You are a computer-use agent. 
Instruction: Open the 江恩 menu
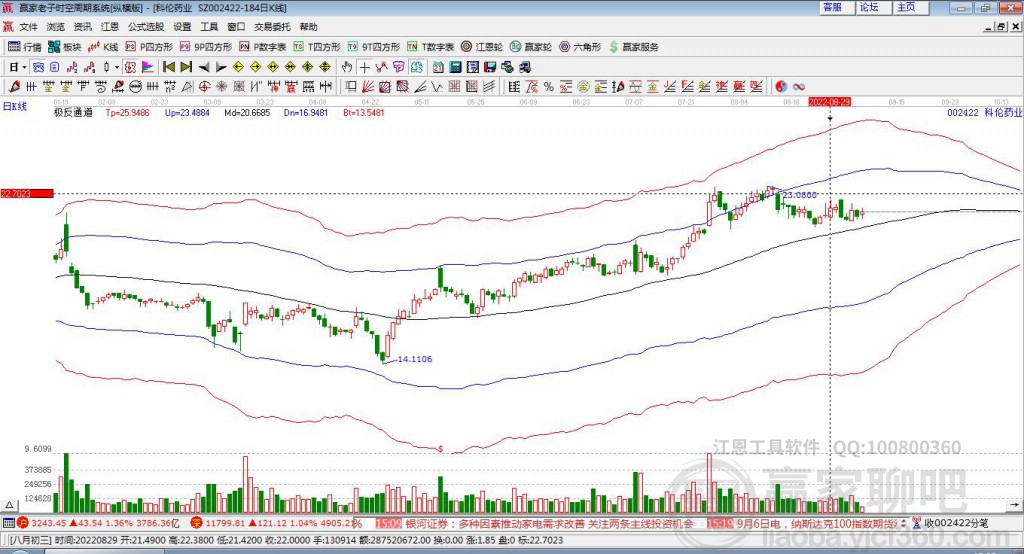click(110, 27)
